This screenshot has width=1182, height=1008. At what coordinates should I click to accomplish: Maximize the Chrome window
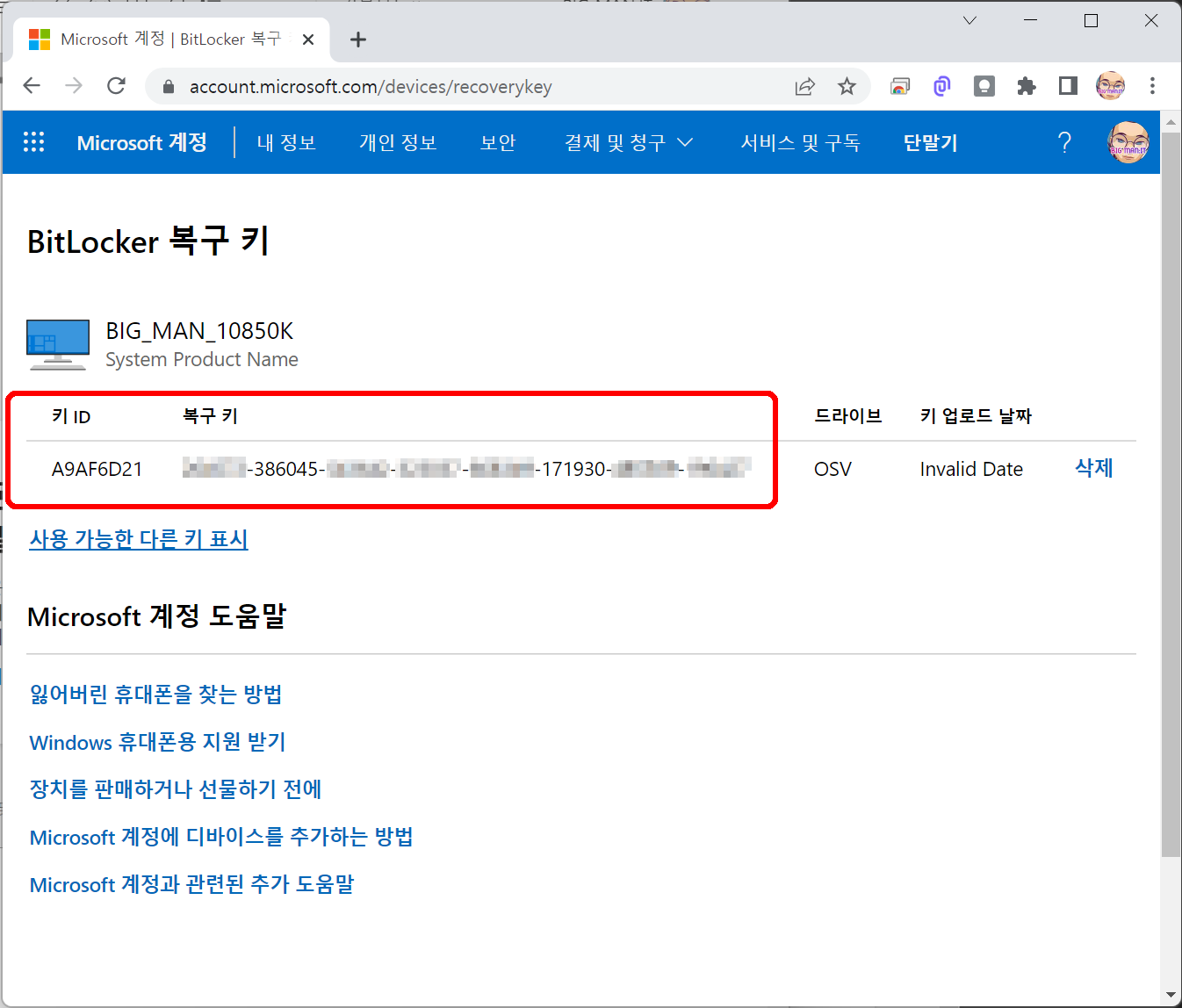pos(1091,20)
